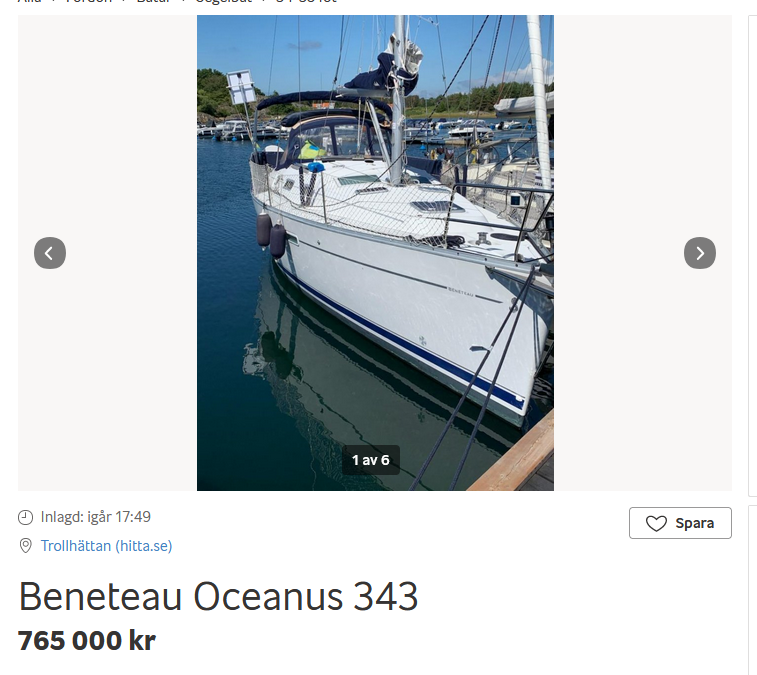Viewport: 757px width, 675px height.
Task: Open the 34-38 fot breadcrumb
Action: tap(306, 1)
